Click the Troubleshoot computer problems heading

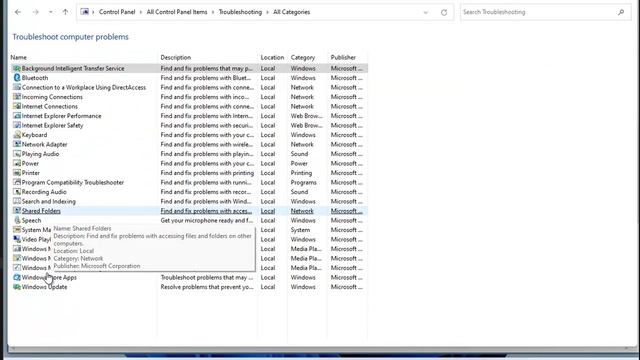coord(70,37)
